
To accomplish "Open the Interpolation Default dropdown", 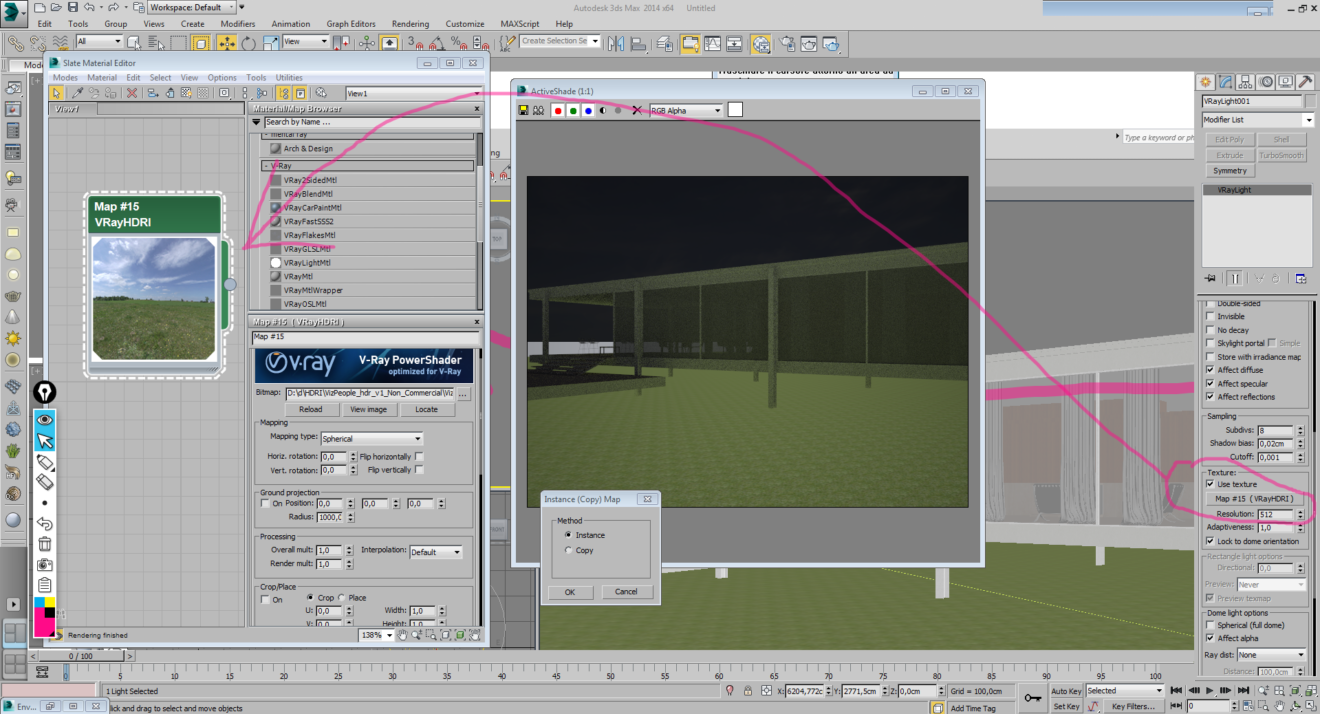I will point(436,552).
